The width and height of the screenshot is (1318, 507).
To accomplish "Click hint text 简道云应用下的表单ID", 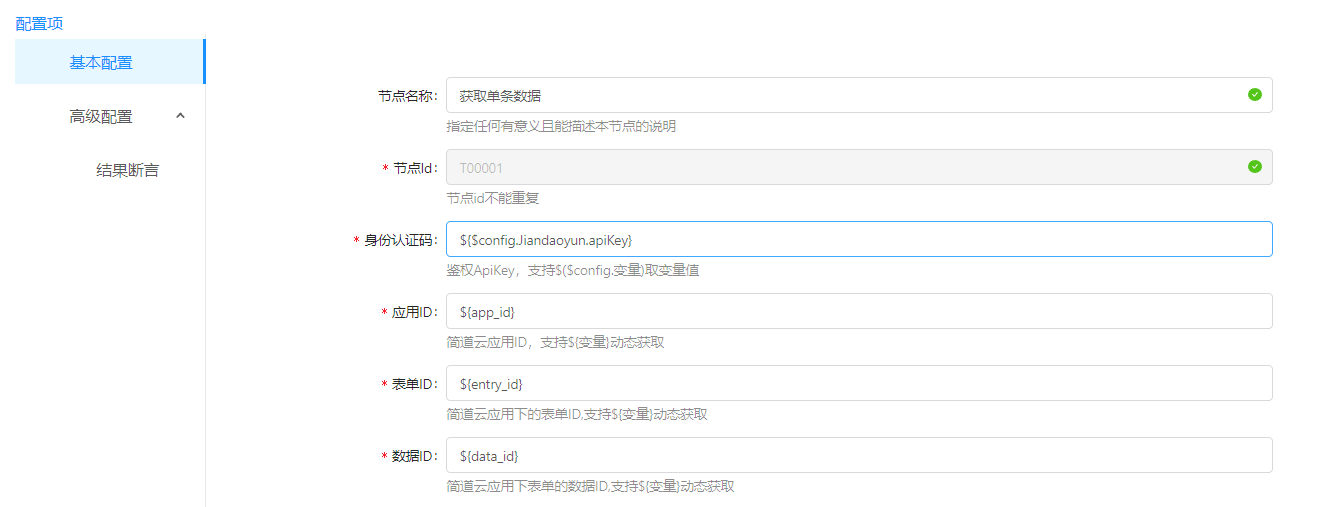I will click(x=577, y=414).
